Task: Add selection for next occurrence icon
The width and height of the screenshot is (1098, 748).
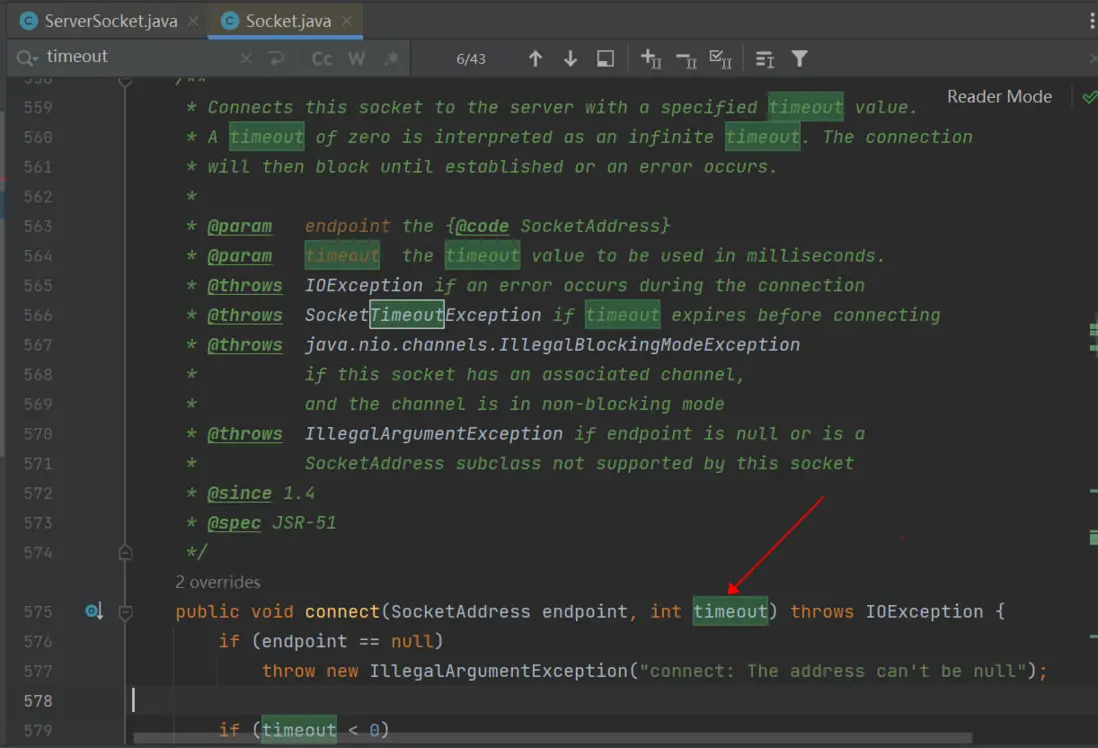Action: click(x=651, y=59)
